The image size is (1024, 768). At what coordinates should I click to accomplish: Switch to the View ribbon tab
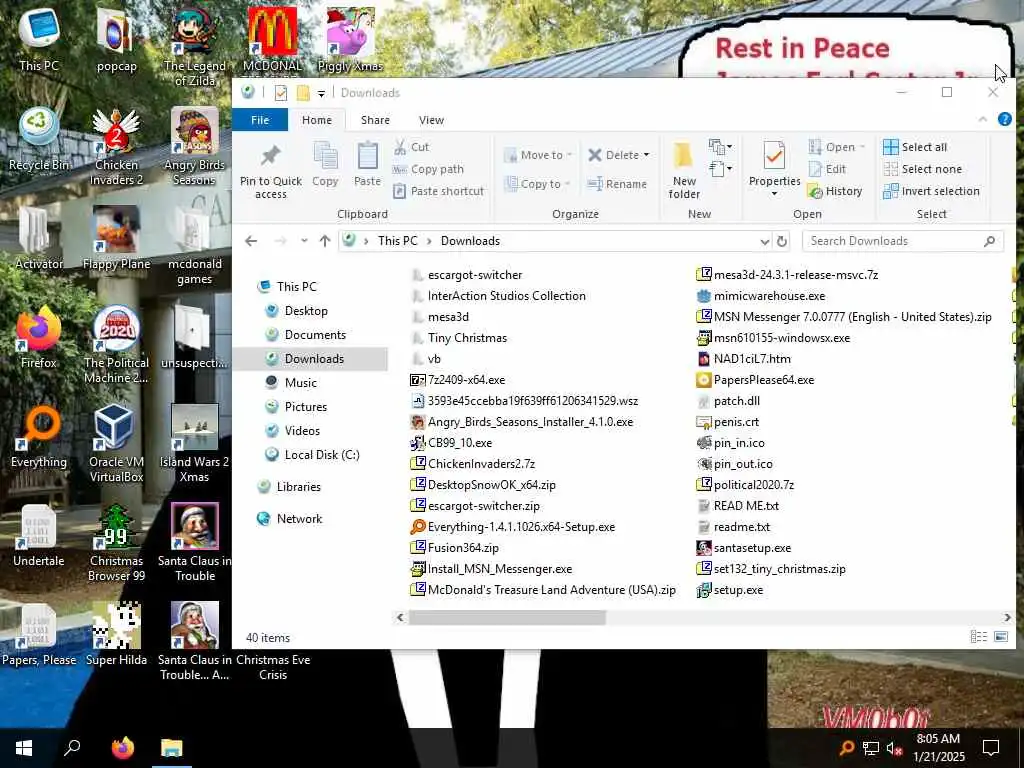(431, 120)
